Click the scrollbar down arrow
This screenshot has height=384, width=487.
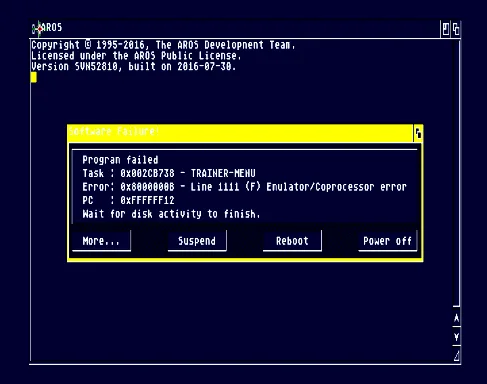456,337
